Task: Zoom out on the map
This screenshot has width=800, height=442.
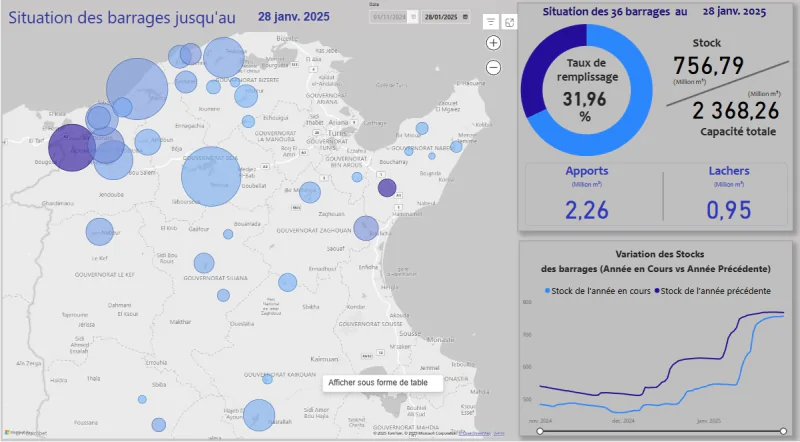Action: (493, 67)
